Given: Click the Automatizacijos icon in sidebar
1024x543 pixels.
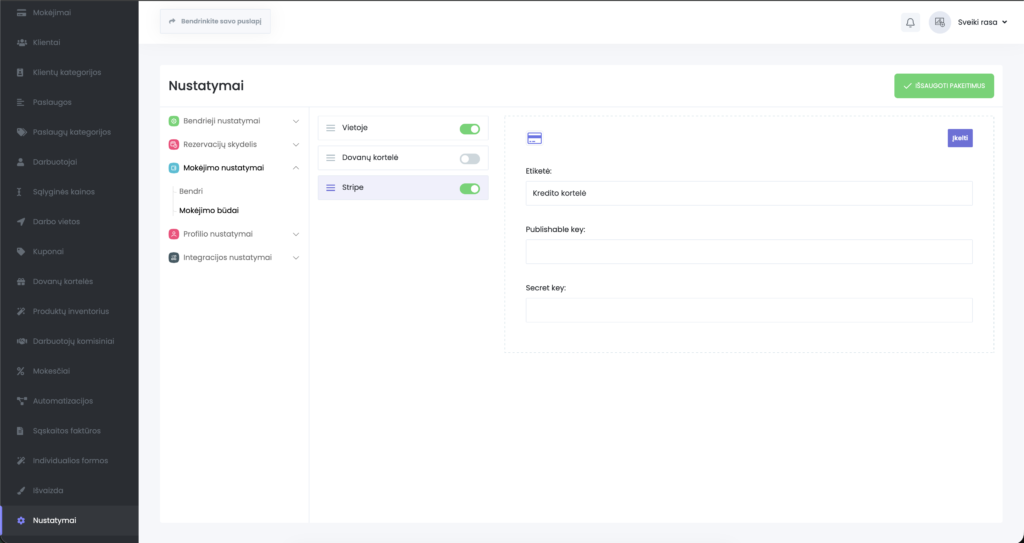Looking at the screenshot, I should tap(22, 401).
